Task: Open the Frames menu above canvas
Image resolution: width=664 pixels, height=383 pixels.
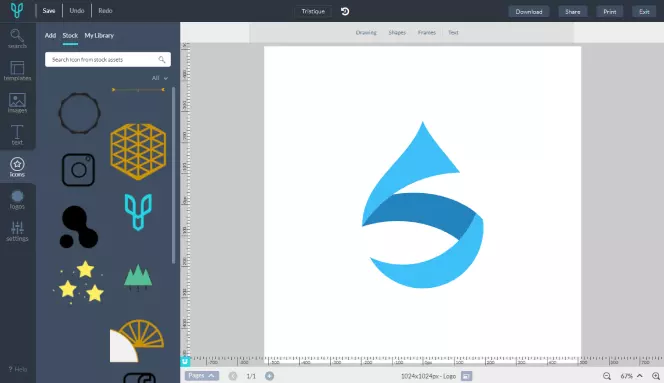Action: (x=426, y=32)
